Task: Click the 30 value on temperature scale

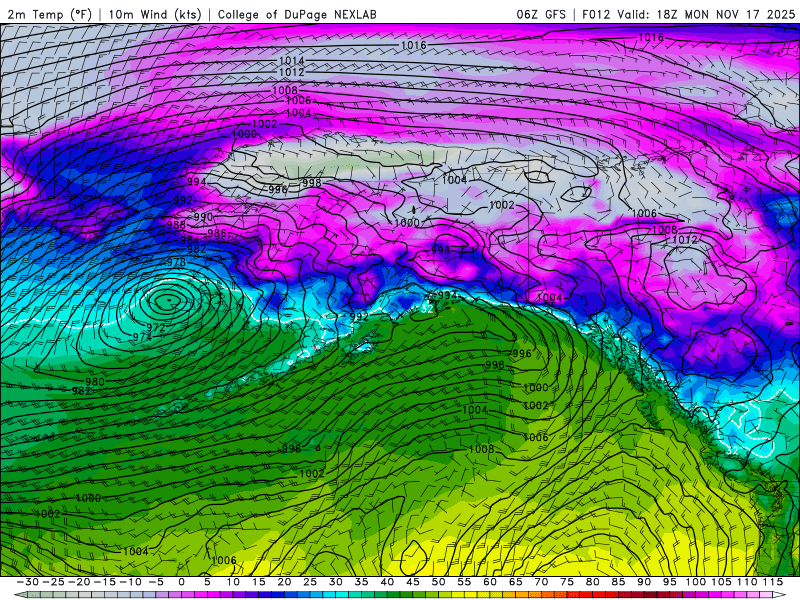Action: click(x=336, y=582)
